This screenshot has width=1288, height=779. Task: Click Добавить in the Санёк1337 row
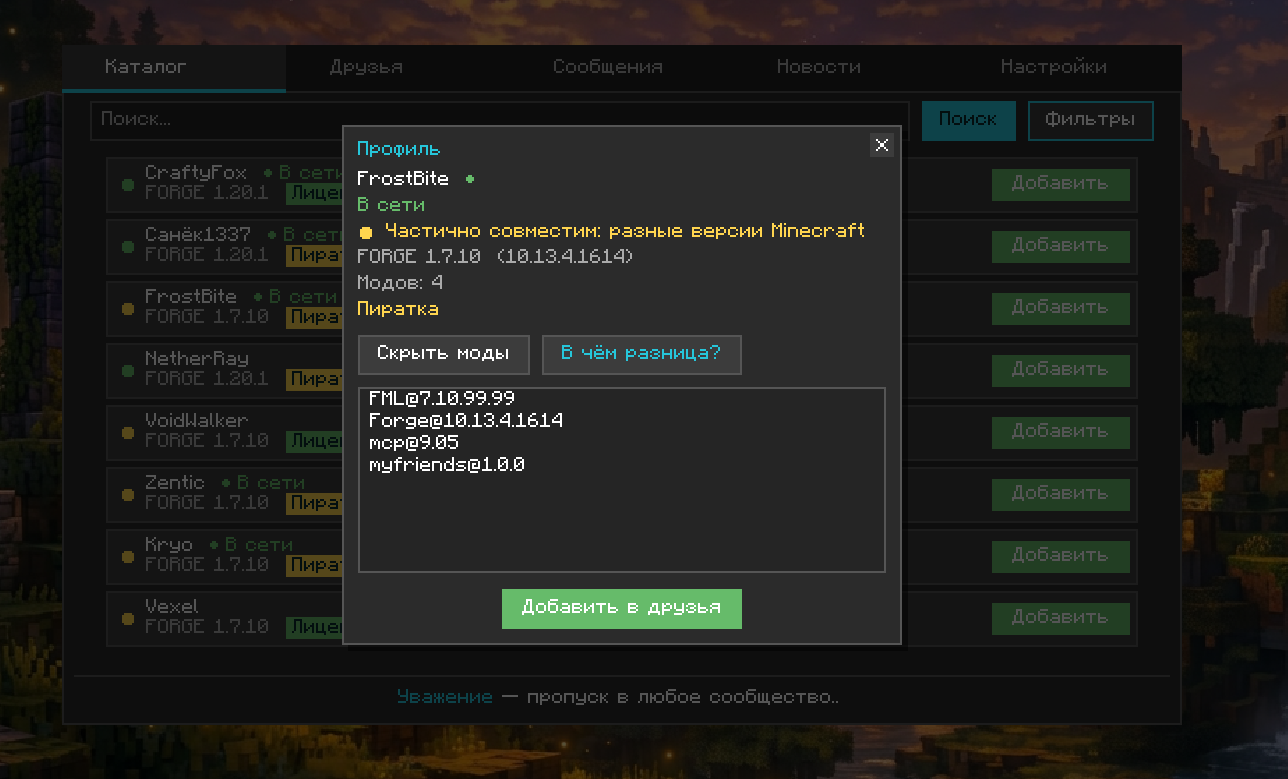(1060, 246)
